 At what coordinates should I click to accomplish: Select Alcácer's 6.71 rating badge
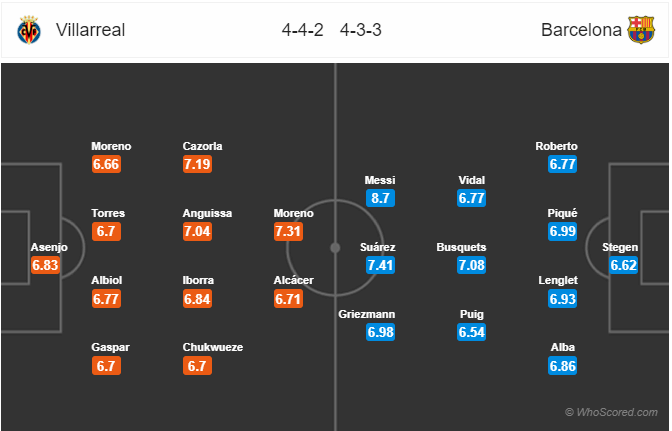point(288,299)
